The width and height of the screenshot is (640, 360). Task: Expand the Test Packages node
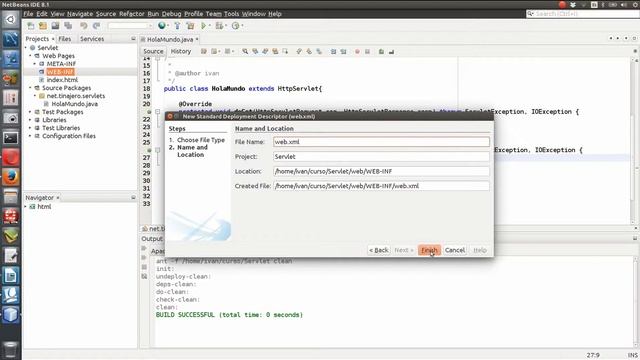pos(31,112)
